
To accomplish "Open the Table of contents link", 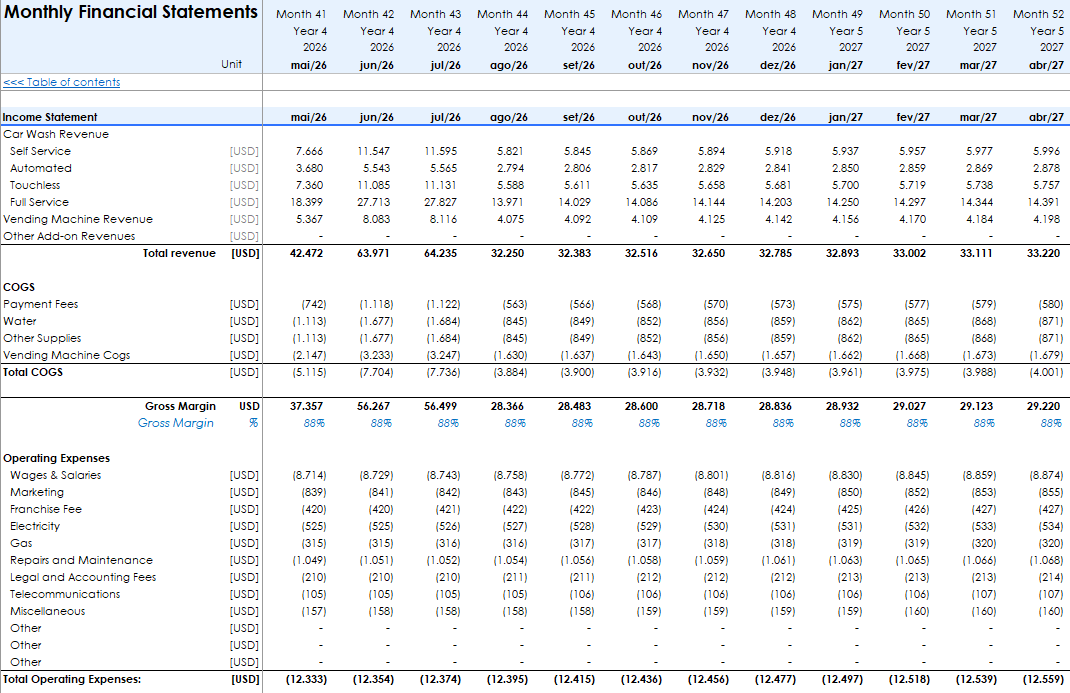I will (x=62, y=82).
